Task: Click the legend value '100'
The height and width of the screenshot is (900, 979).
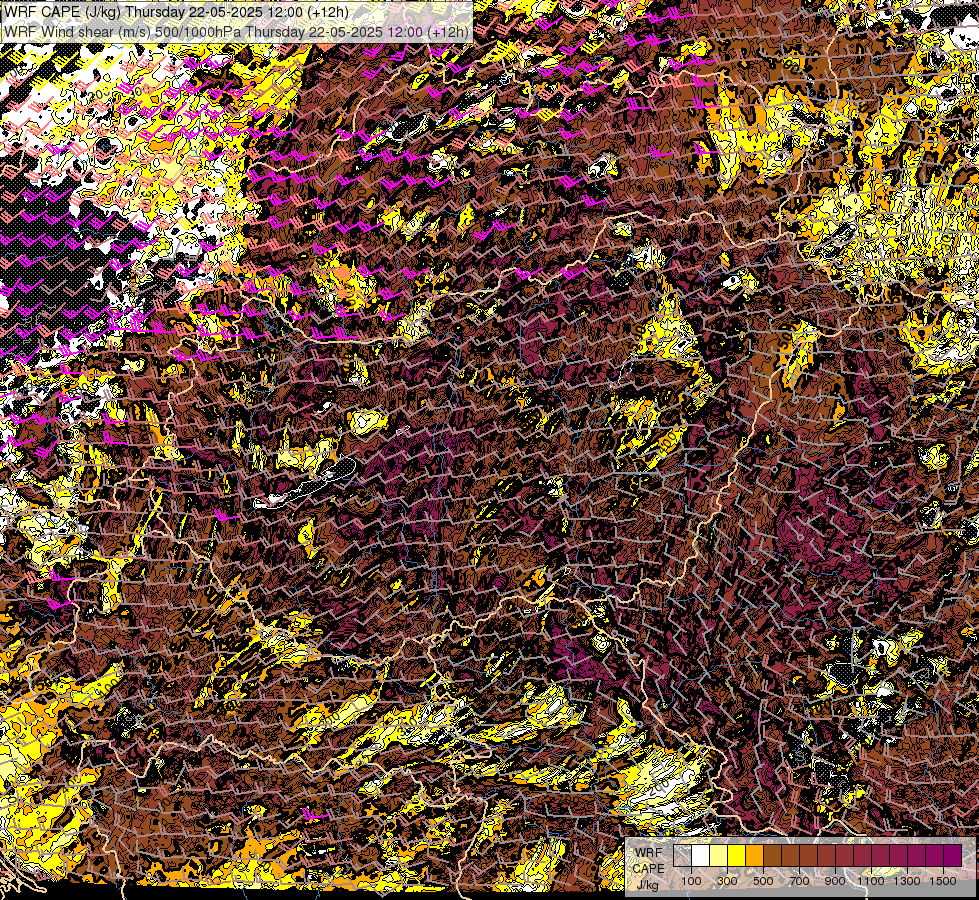Action: pyautogui.click(x=691, y=881)
